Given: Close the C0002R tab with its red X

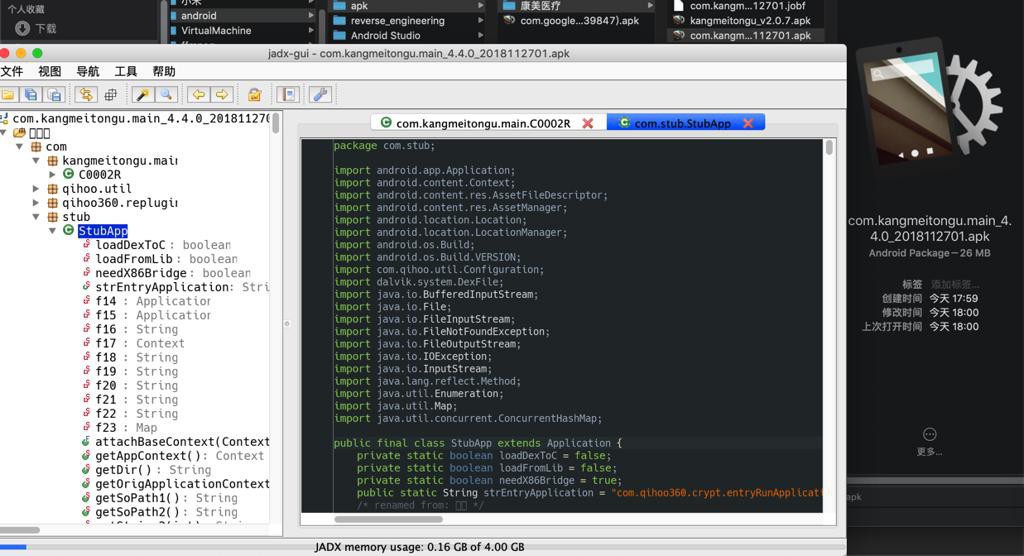Looking at the screenshot, I should pos(588,123).
